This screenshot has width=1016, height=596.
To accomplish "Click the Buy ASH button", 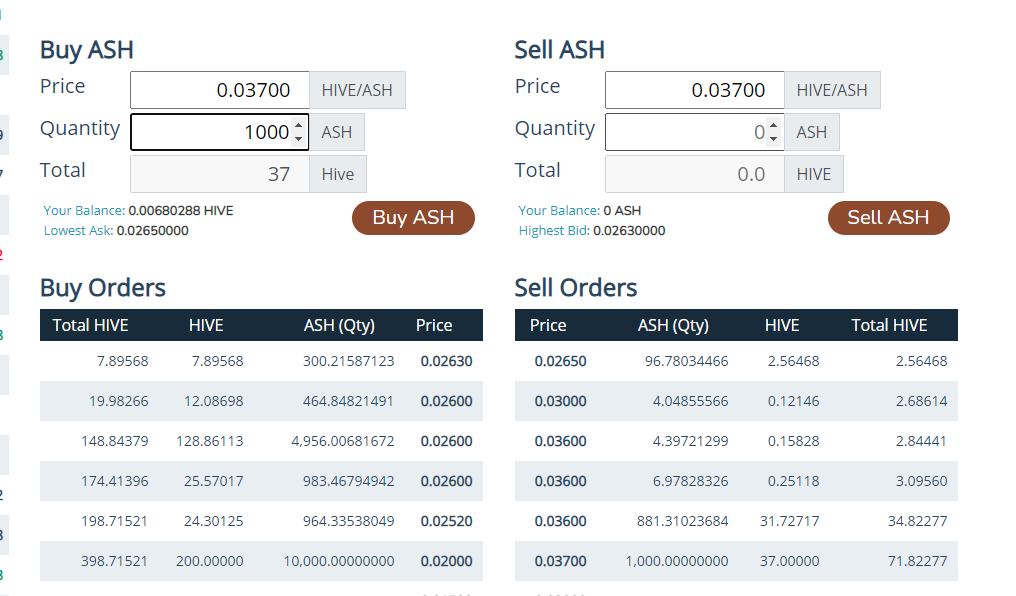I will tap(413, 218).
